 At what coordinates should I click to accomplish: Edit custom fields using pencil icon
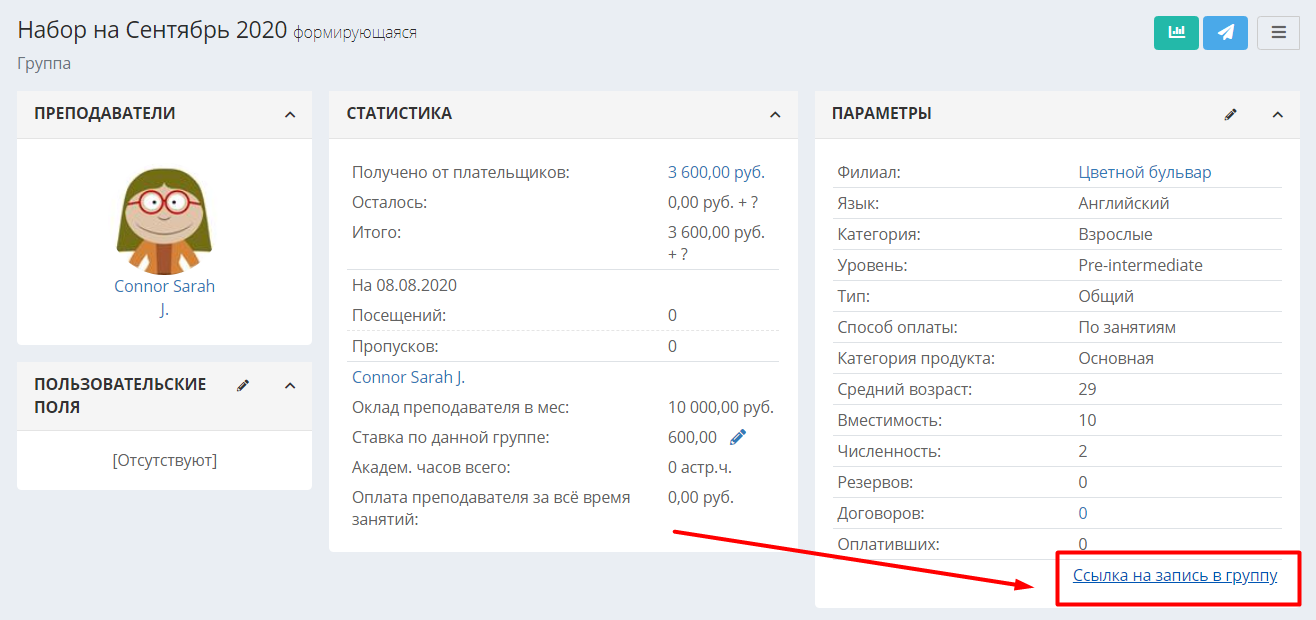point(243,385)
